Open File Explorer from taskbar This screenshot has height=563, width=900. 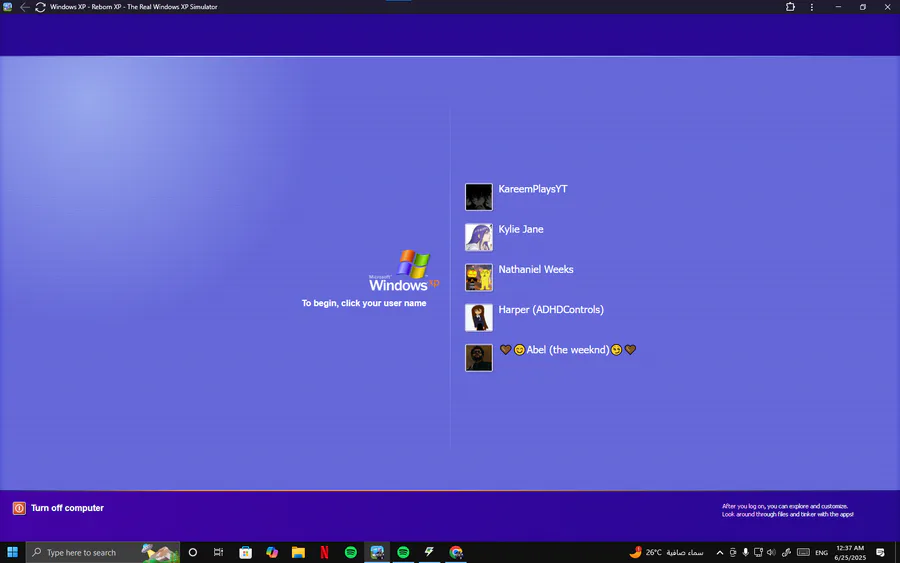(x=298, y=552)
